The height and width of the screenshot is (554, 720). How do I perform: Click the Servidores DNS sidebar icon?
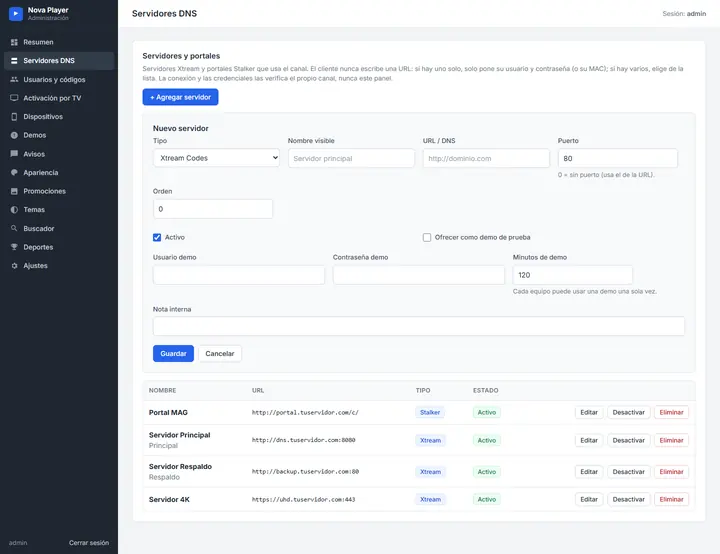(14, 61)
